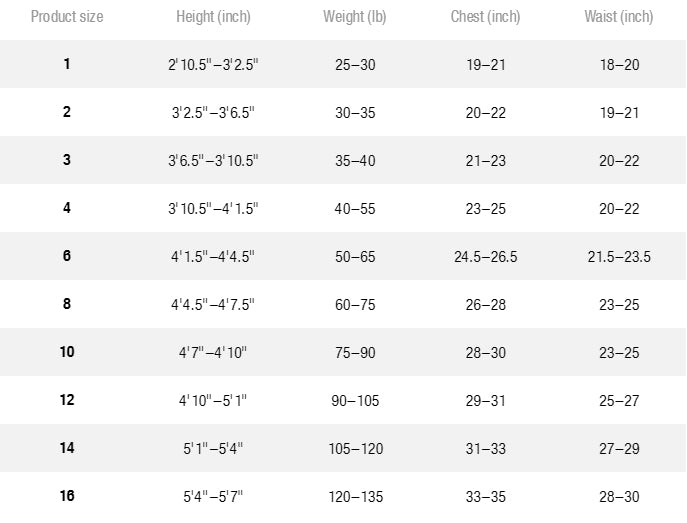Select the Weight (lb) column header
This screenshot has height=523, width=687.
tap(354, 17)
